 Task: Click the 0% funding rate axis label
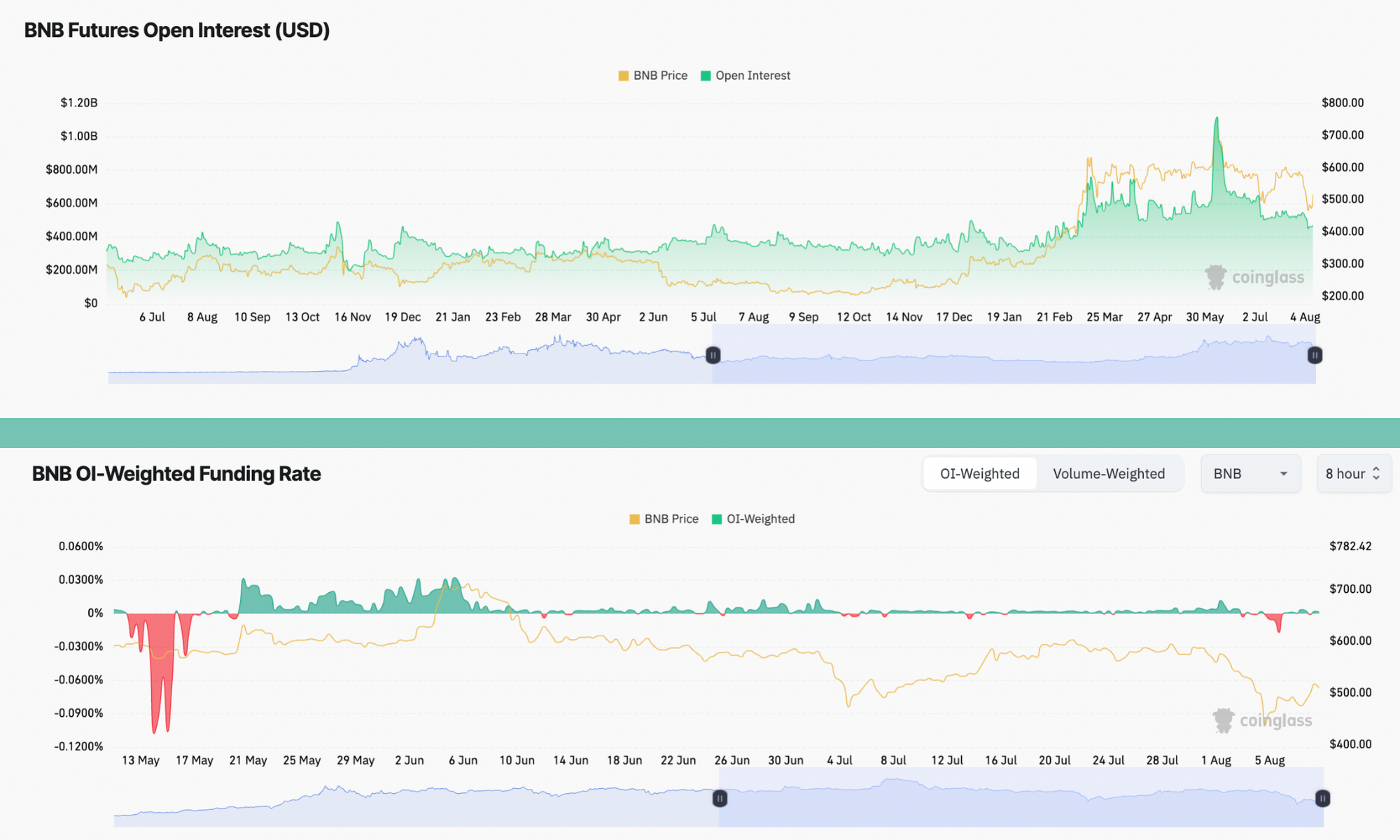pos(95,613)
